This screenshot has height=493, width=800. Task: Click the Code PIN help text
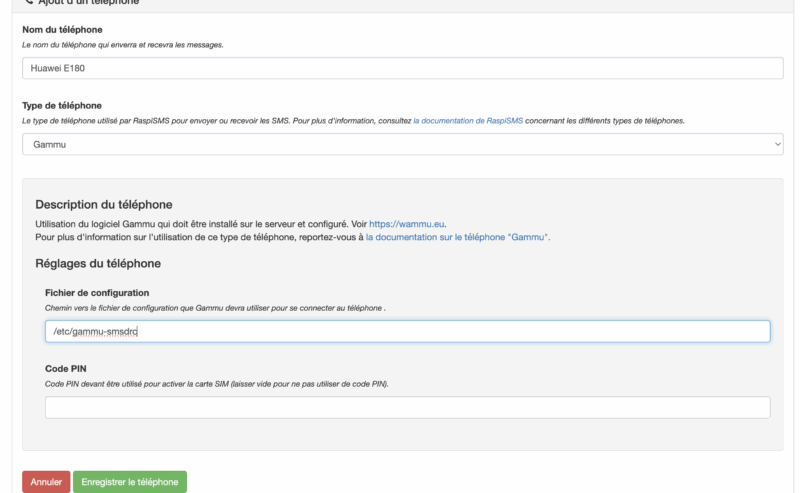[216, 384]
